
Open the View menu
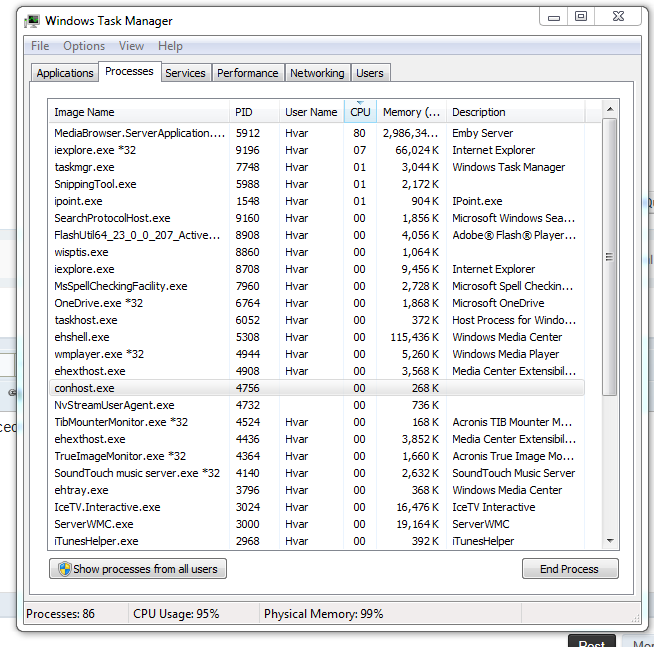tap(131, 46)
